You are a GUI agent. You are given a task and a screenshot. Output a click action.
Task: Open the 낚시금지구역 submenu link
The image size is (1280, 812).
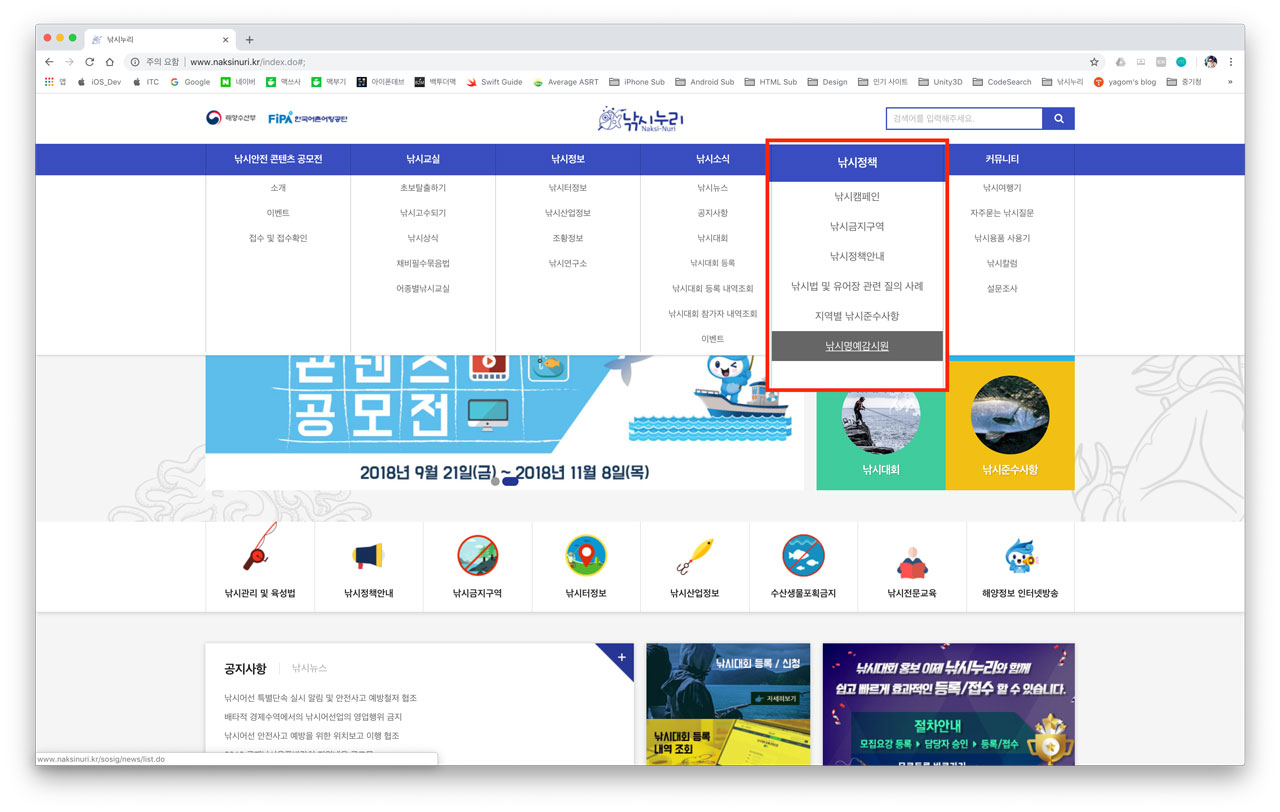(857, 227)
